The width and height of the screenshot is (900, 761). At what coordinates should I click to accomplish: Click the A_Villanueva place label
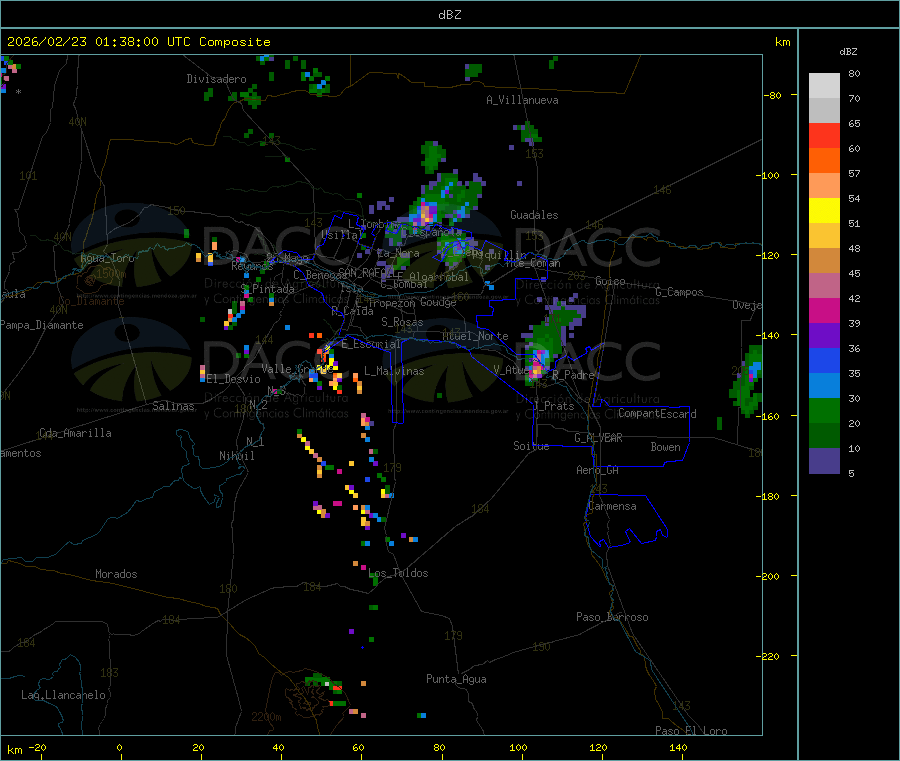[522, 100]
